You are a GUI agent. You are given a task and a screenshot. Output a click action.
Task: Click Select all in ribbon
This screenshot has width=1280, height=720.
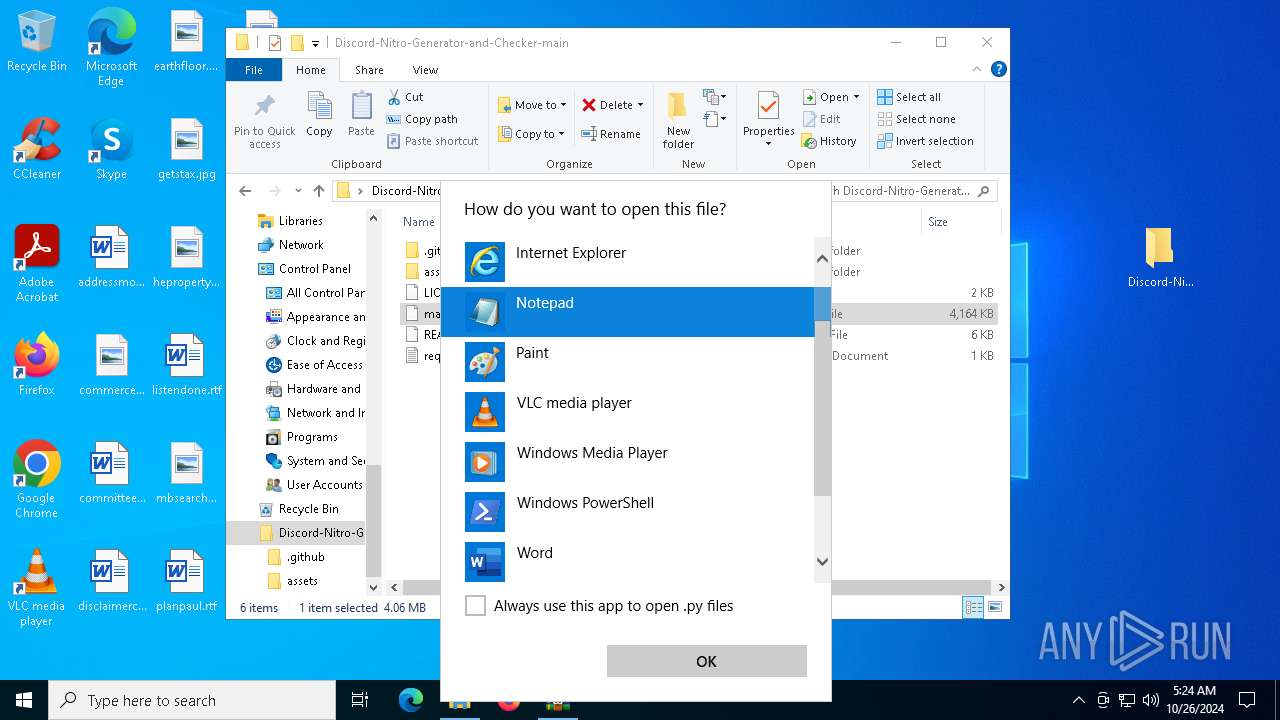909,97
